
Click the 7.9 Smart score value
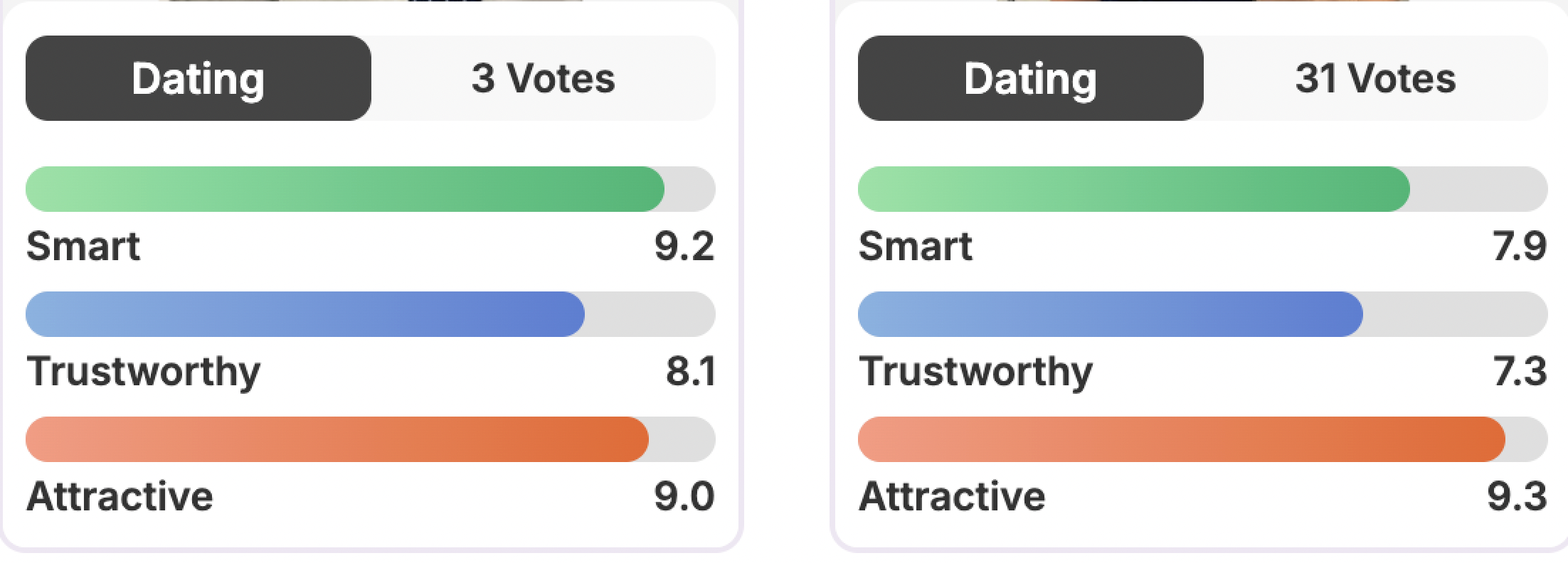pos(1519,247)
